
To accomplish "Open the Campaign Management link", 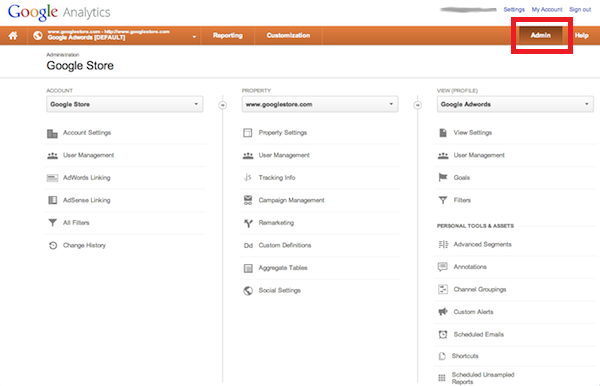I will tap(292, 200).
